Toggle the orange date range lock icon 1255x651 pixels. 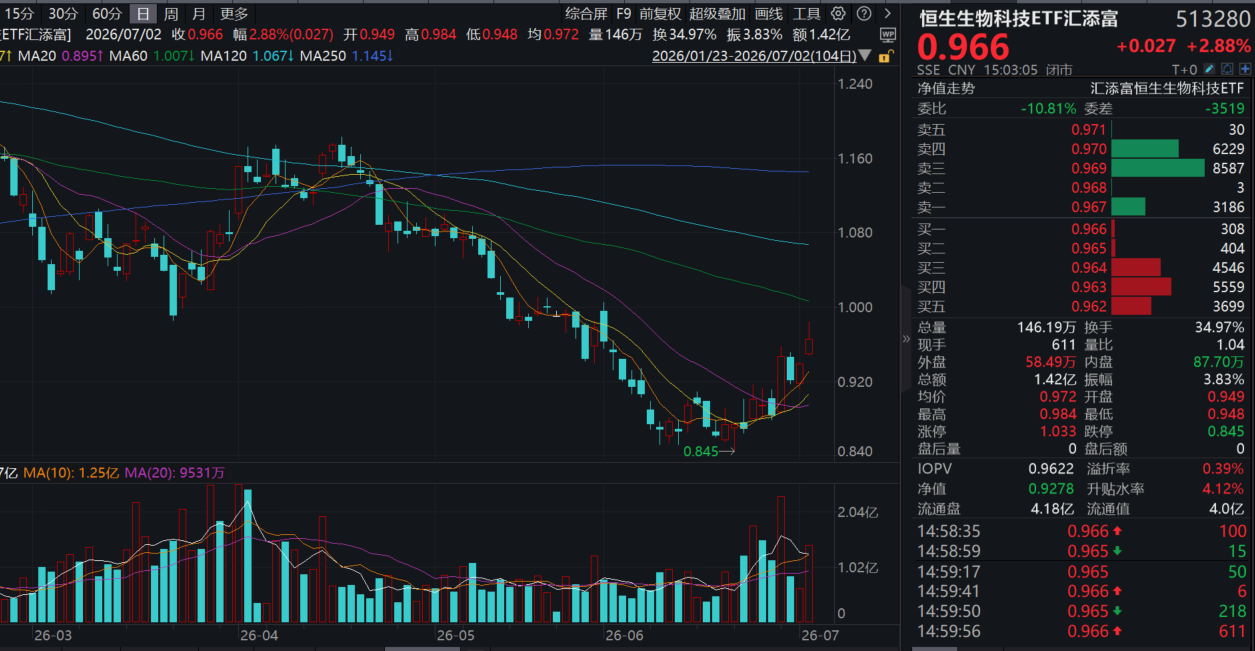point(886,56)
